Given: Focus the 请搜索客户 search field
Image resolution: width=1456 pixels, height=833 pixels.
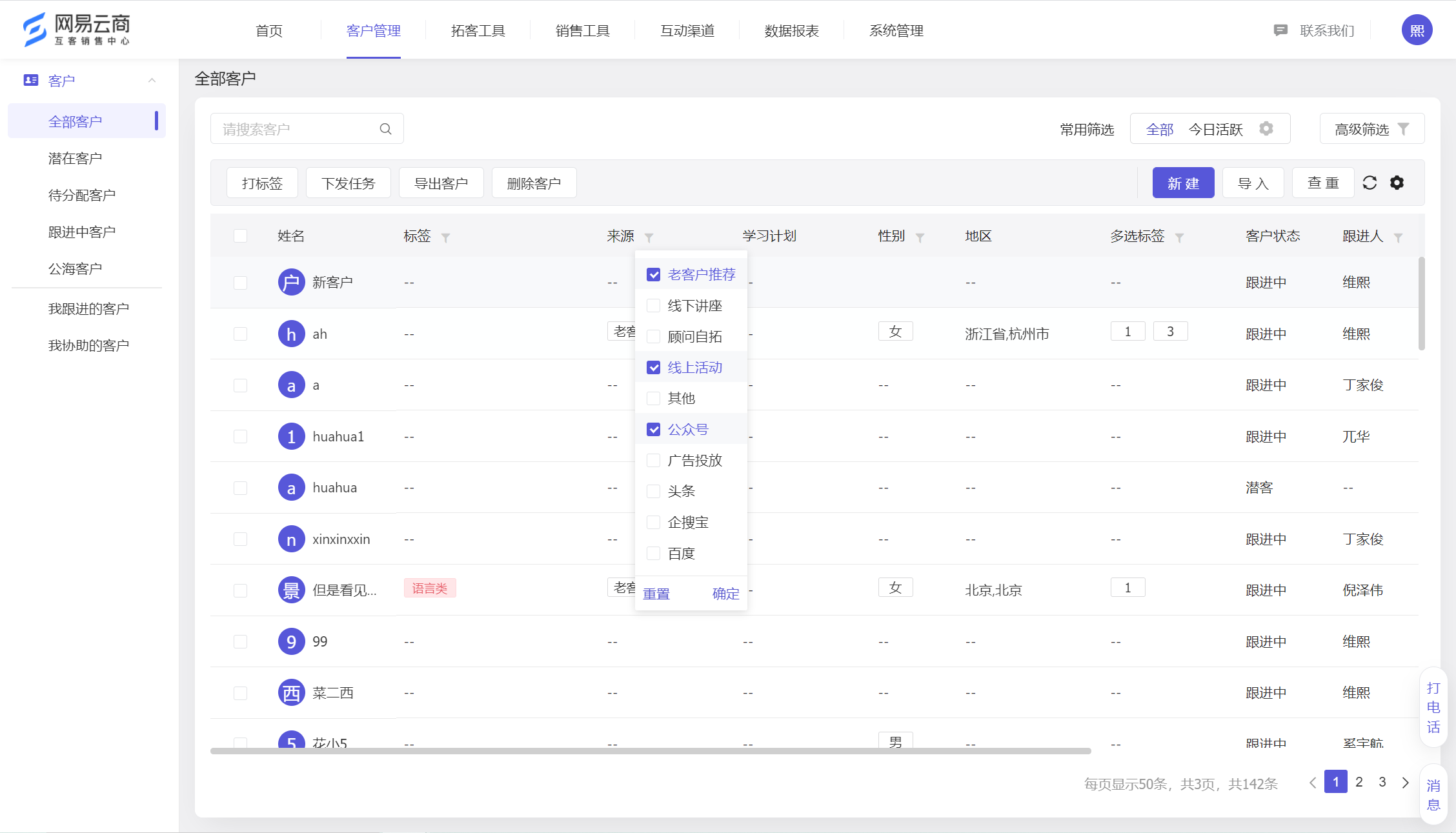Looking at the screenshot, I should [x=307, y=129].
